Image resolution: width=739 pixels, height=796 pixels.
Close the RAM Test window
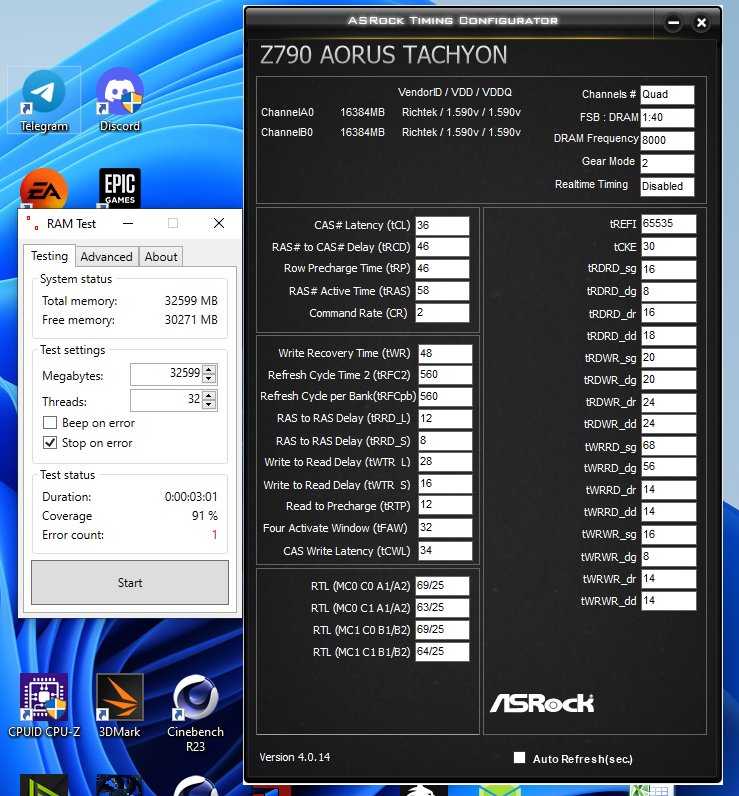[x=219, y=223]
